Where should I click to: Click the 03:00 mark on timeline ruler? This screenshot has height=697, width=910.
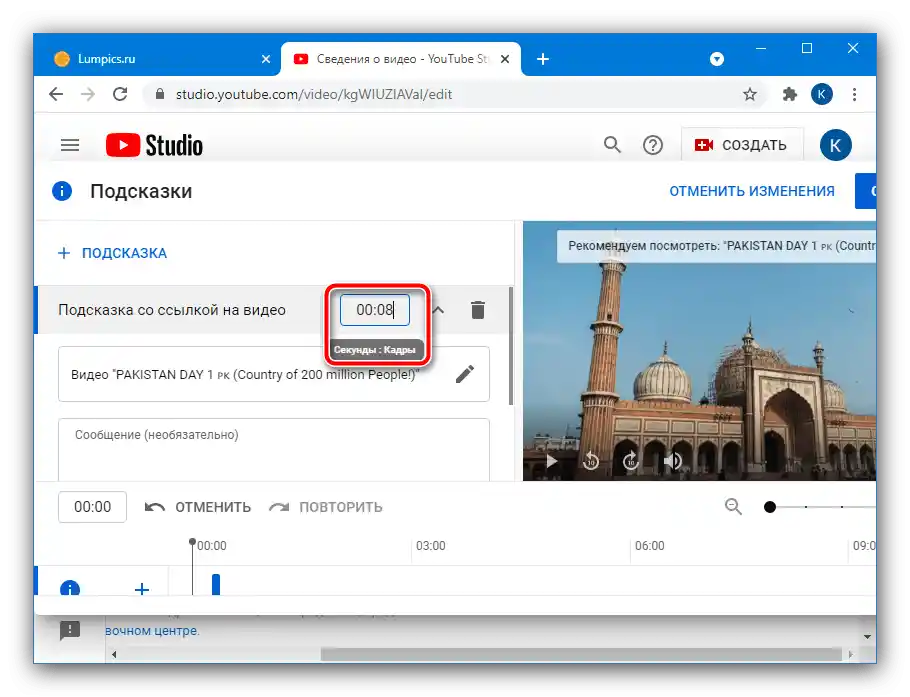431,546
